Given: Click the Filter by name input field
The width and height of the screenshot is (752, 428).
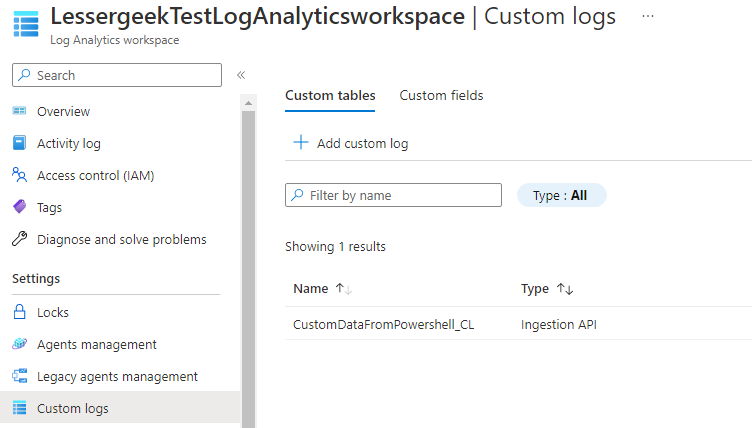Looking at the screenshot, I should coord(402,195).
